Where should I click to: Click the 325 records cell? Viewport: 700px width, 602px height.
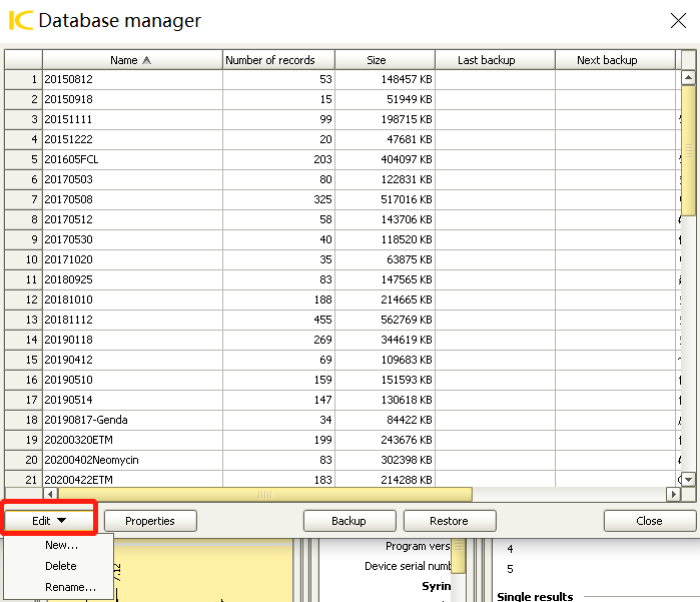279,200
